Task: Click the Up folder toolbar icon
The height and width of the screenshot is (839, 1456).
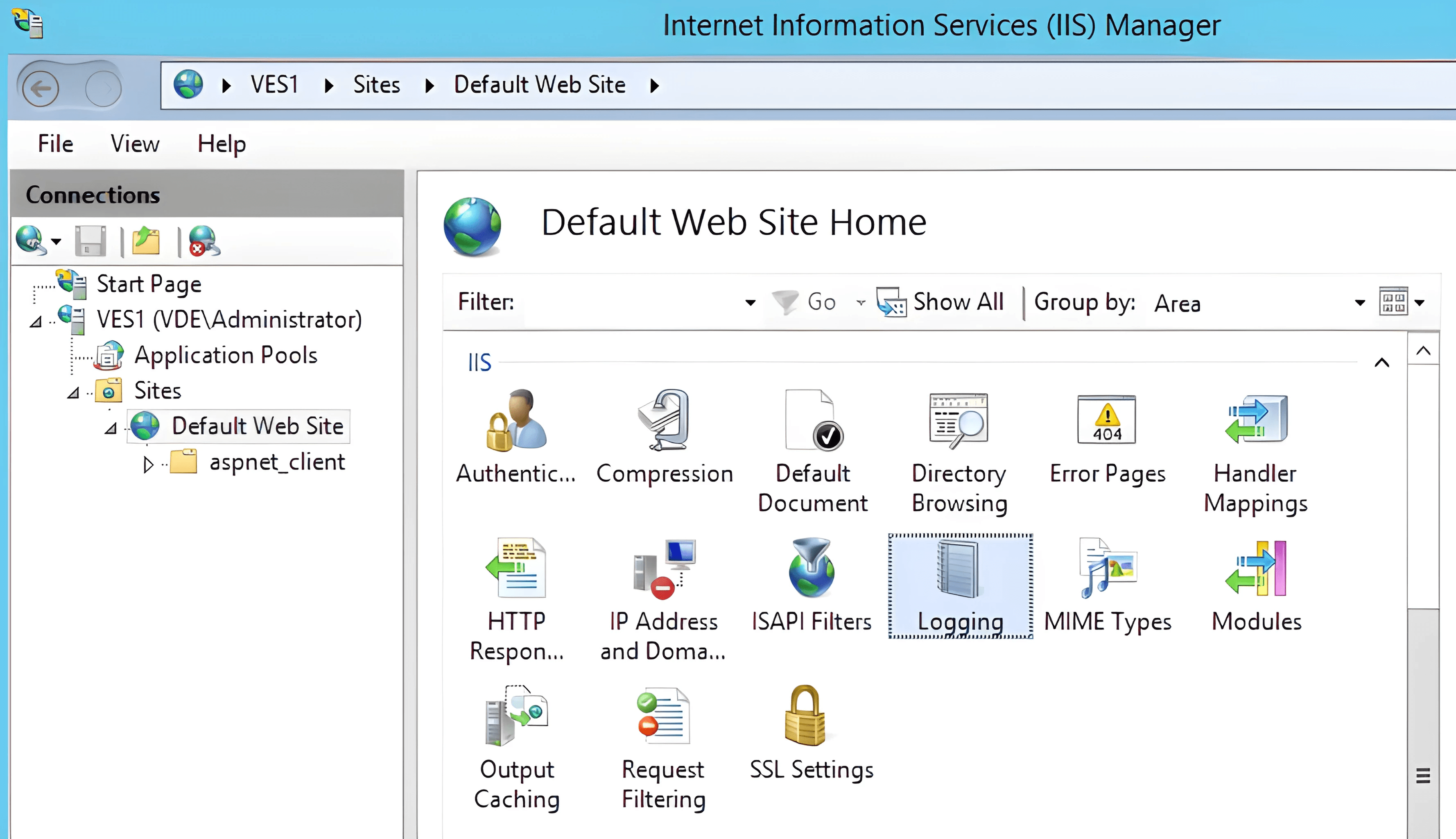Action: pos(146,241)
